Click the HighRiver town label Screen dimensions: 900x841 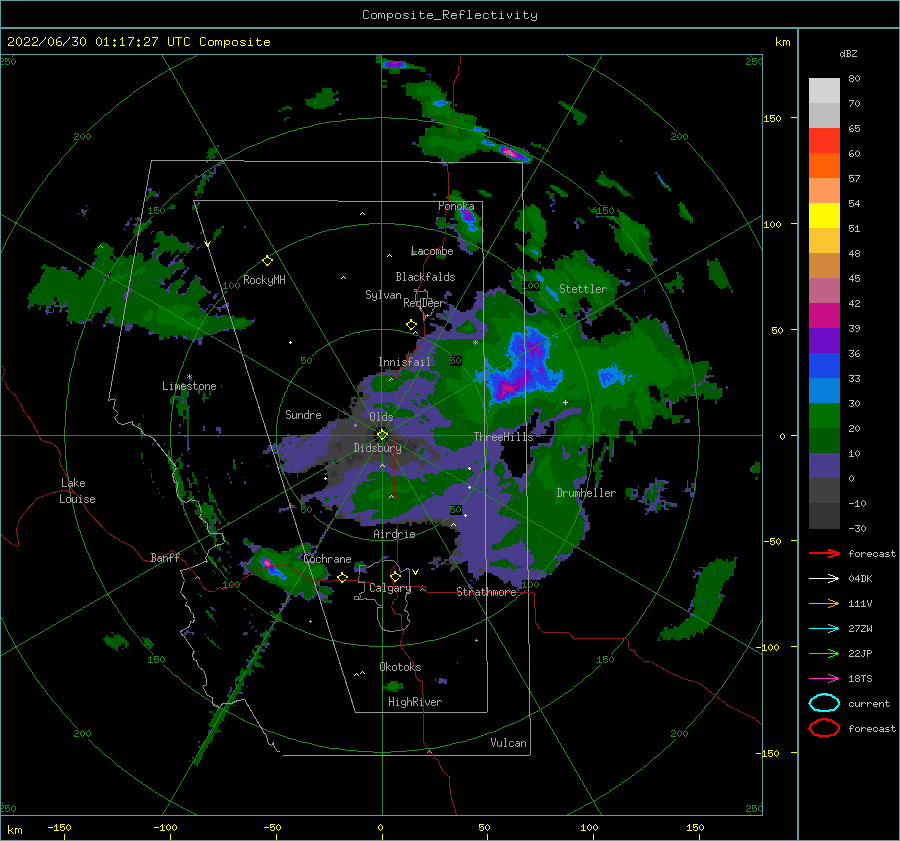(415, 702)
